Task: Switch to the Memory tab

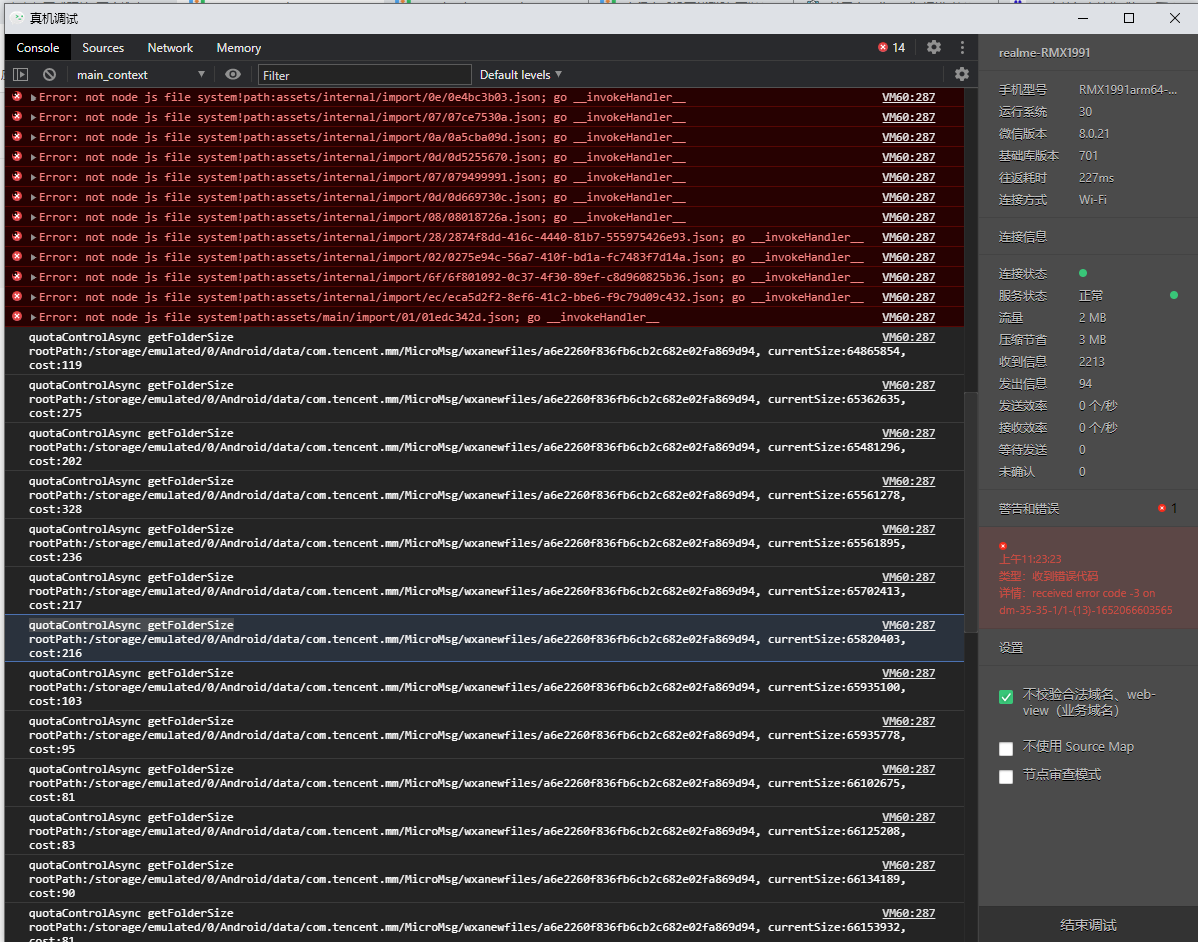Action: (x=238, y=47)
